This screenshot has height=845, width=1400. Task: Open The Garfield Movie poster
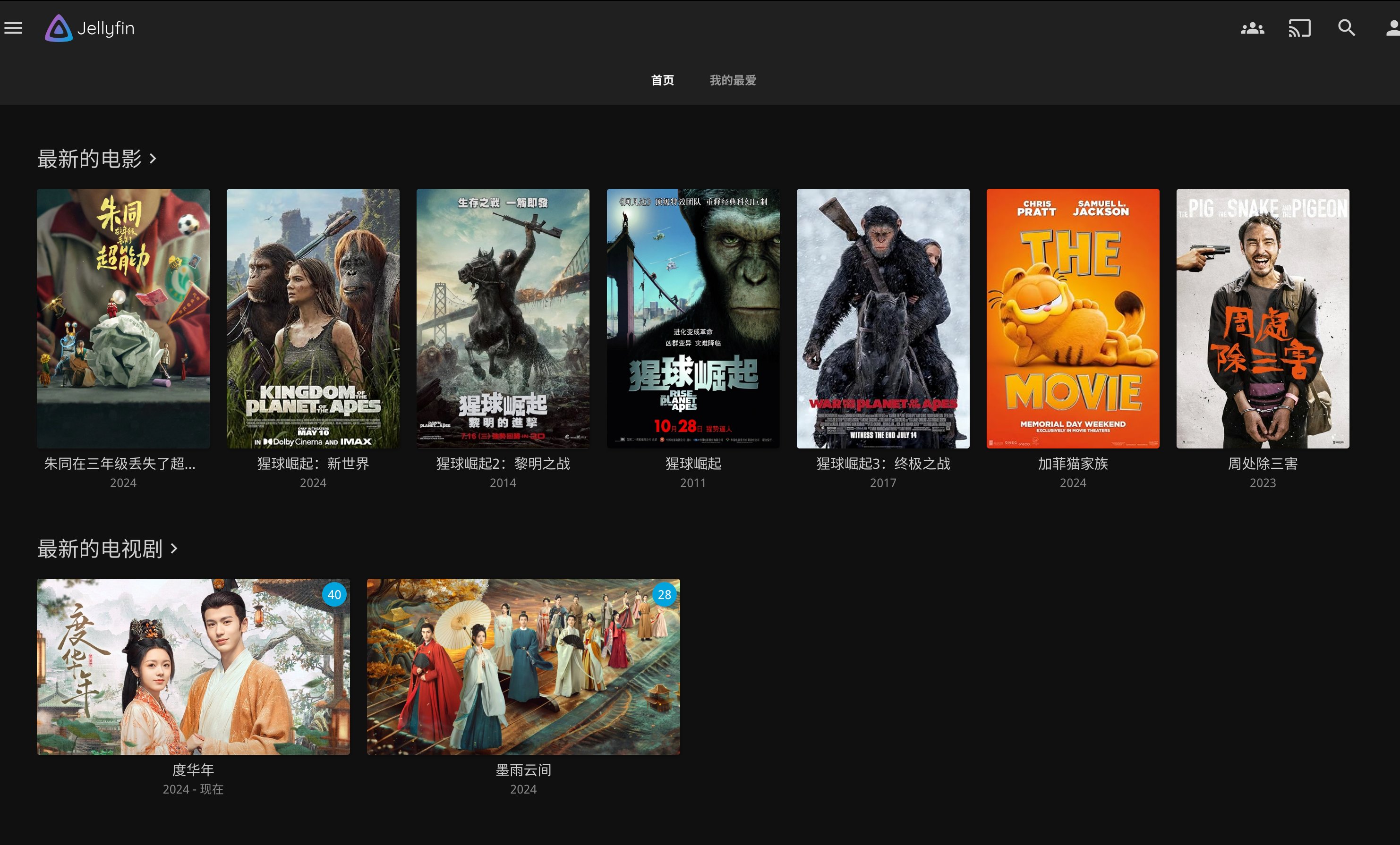tap(1073, 319)
